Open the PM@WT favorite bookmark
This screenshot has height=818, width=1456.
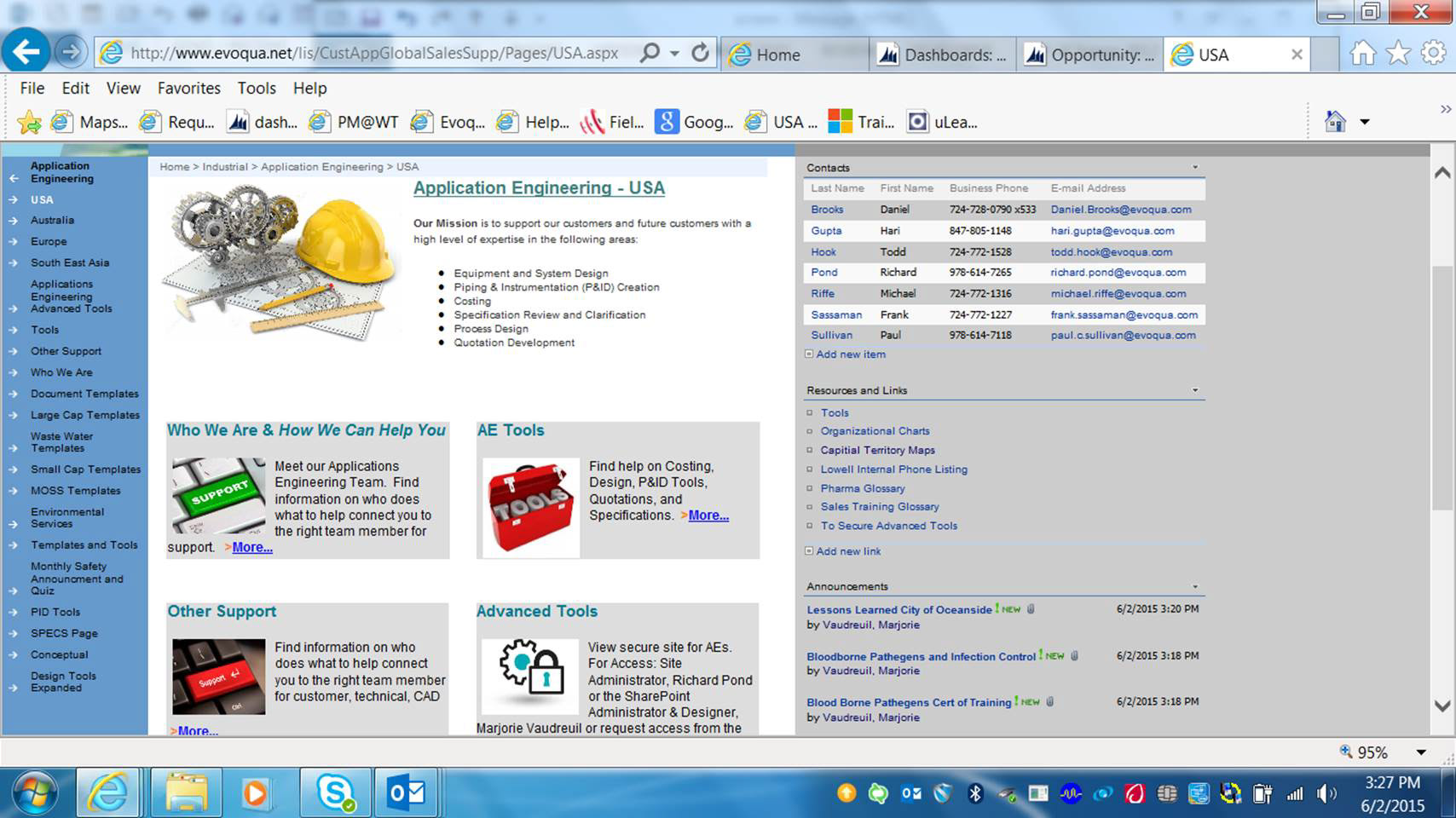pos(354,123)
